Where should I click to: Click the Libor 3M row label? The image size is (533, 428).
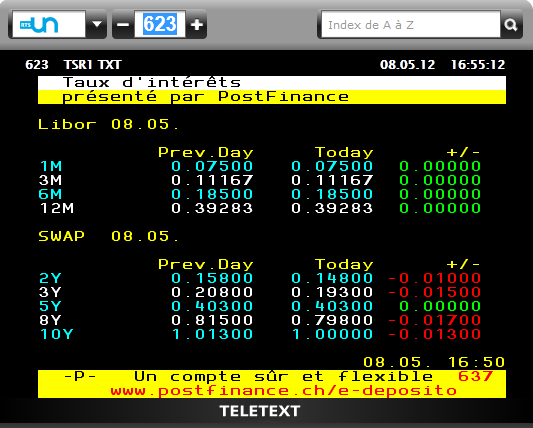[x=50, y=180]
